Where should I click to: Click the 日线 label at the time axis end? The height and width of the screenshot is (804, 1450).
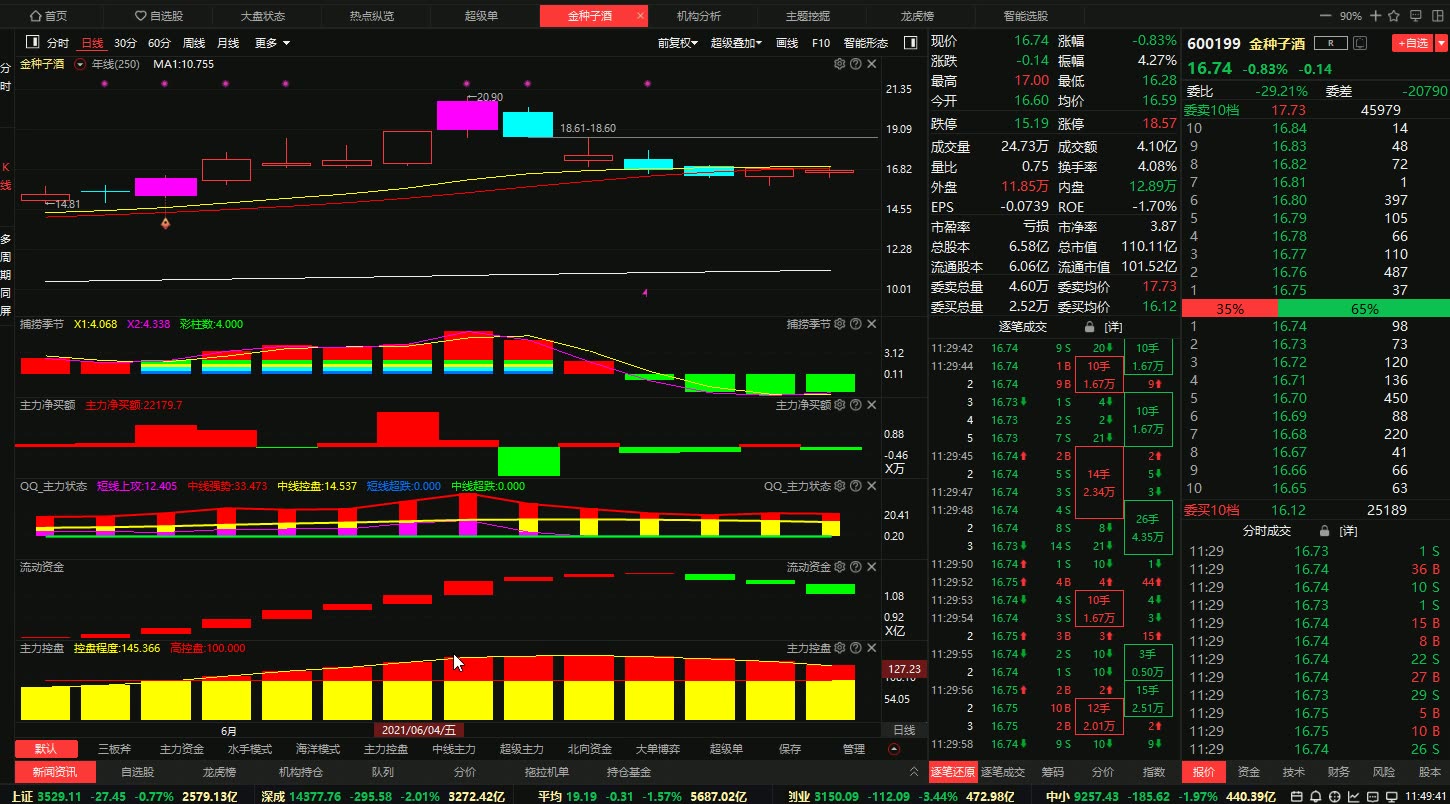903,730
